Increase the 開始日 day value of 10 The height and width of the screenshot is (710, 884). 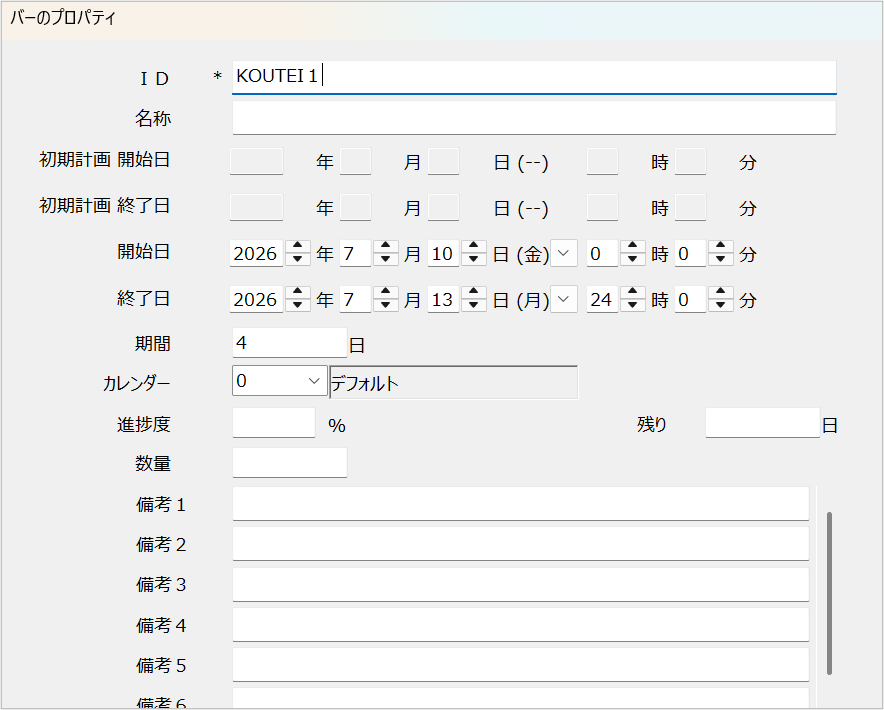474,246
